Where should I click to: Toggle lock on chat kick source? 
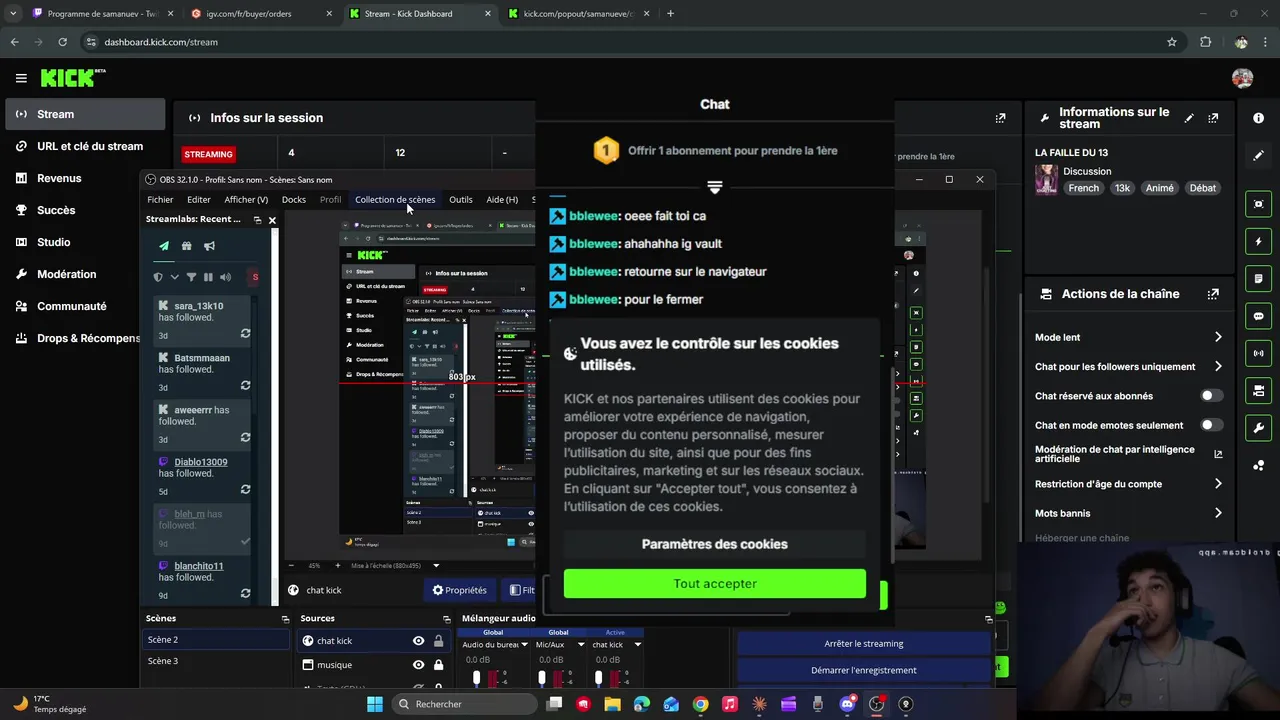click(x=438, y=641)
